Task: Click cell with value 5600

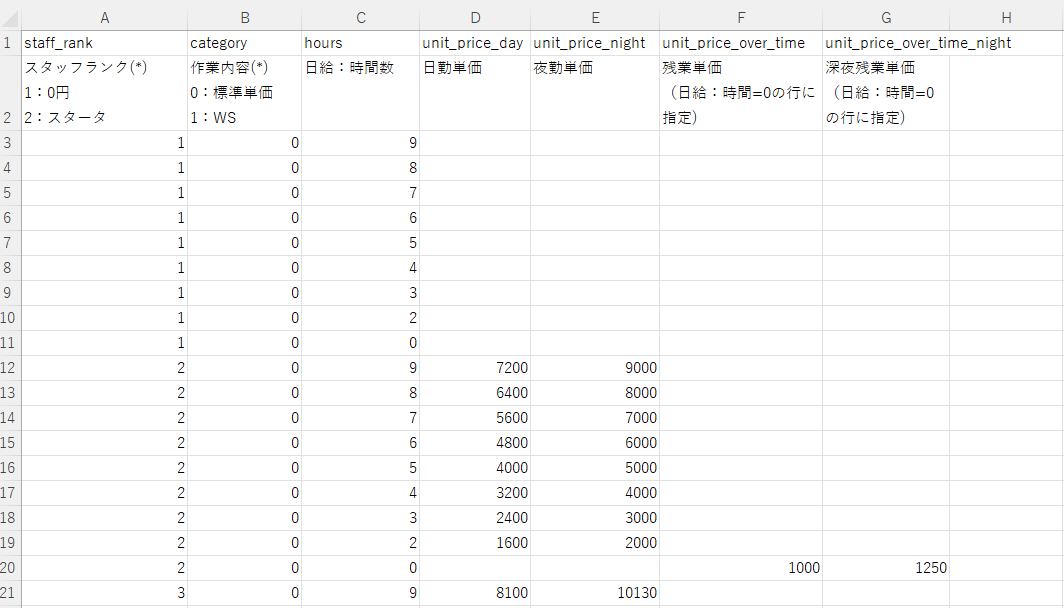Action: coord(475,418)
